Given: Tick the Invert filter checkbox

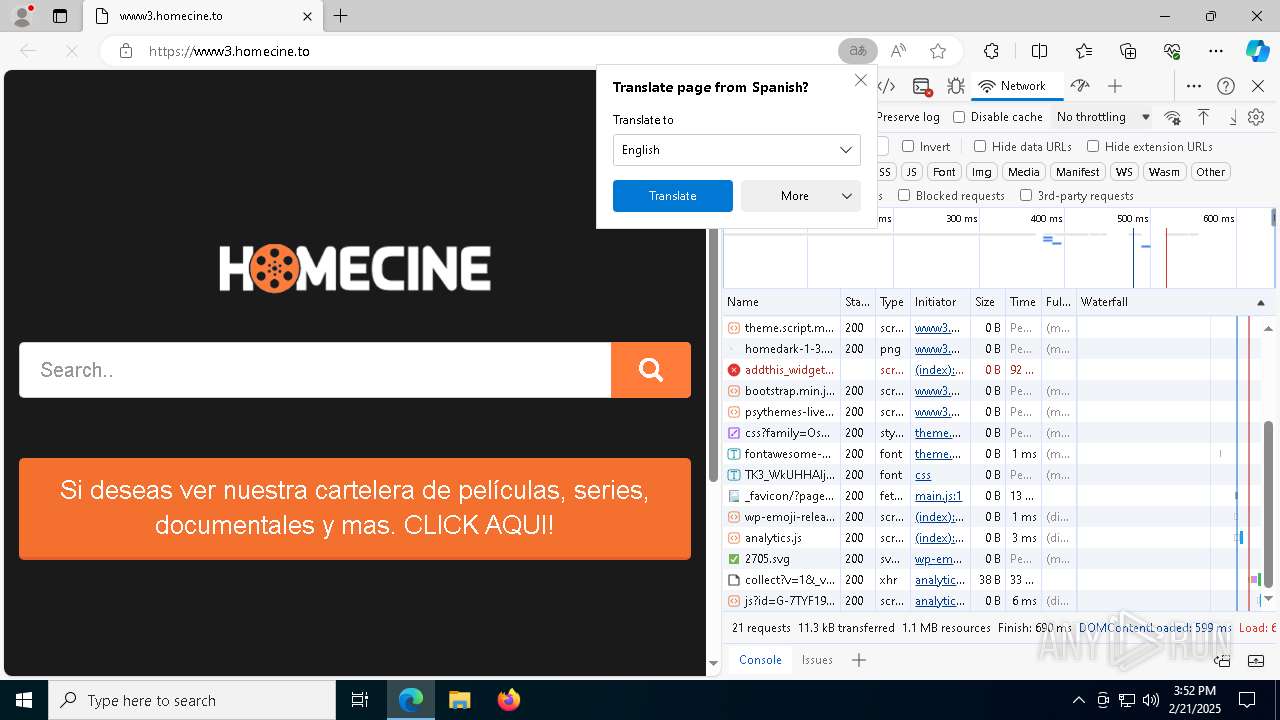Looking at the screenshot, I should pyautogui.click(x=908, y=146).
